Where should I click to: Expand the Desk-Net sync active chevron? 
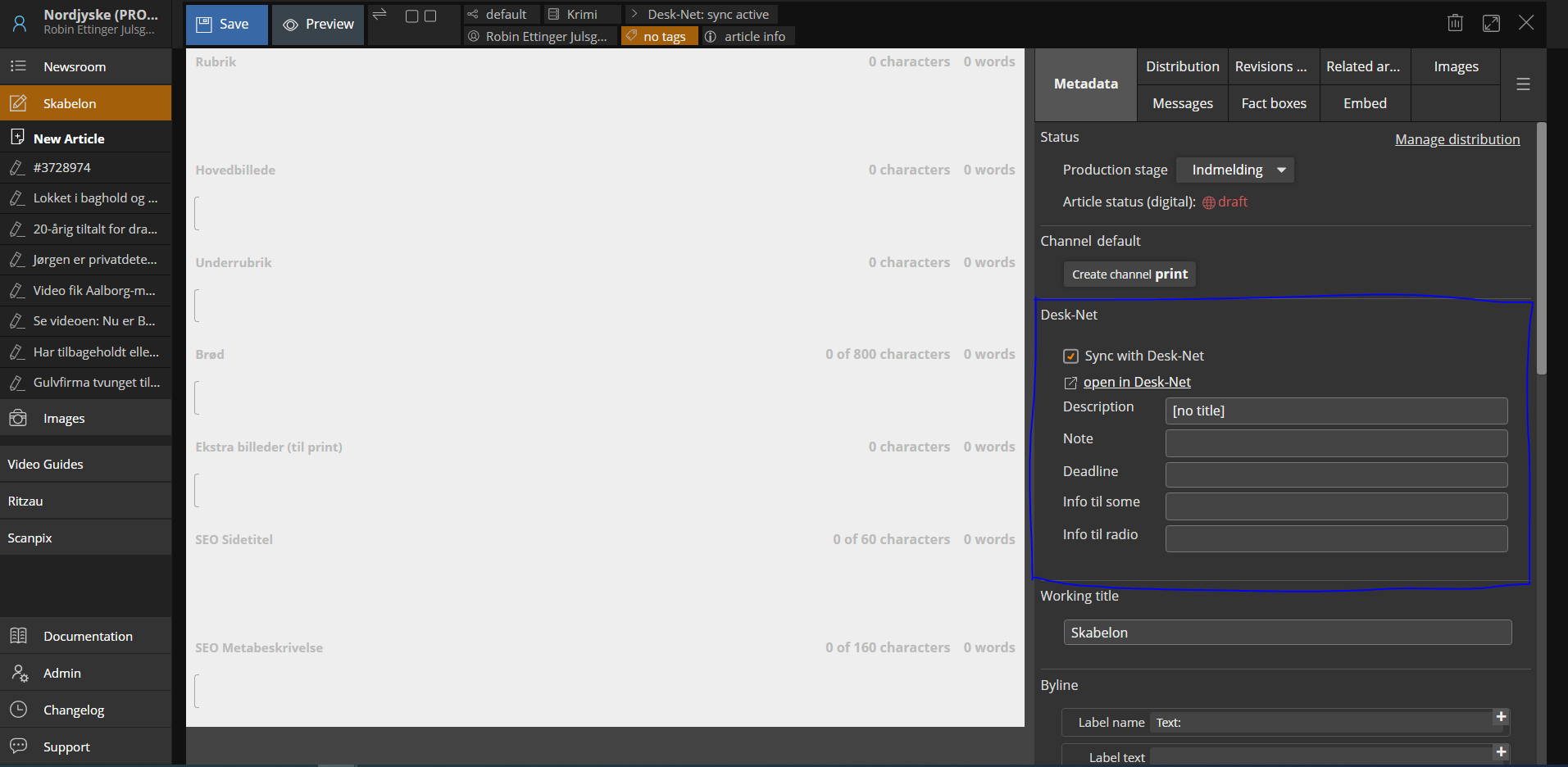tap(634, 15)
